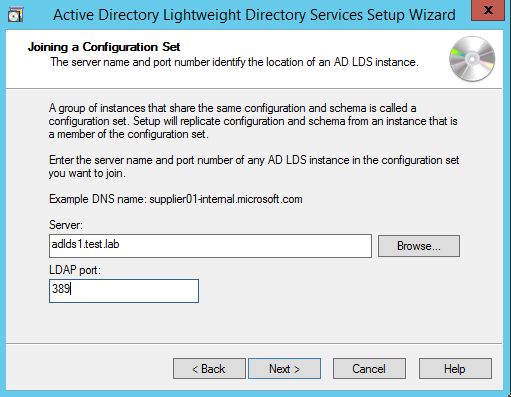511x397 pixels.
Task: Click the 'Server:' label
Action: pos(66,225)
